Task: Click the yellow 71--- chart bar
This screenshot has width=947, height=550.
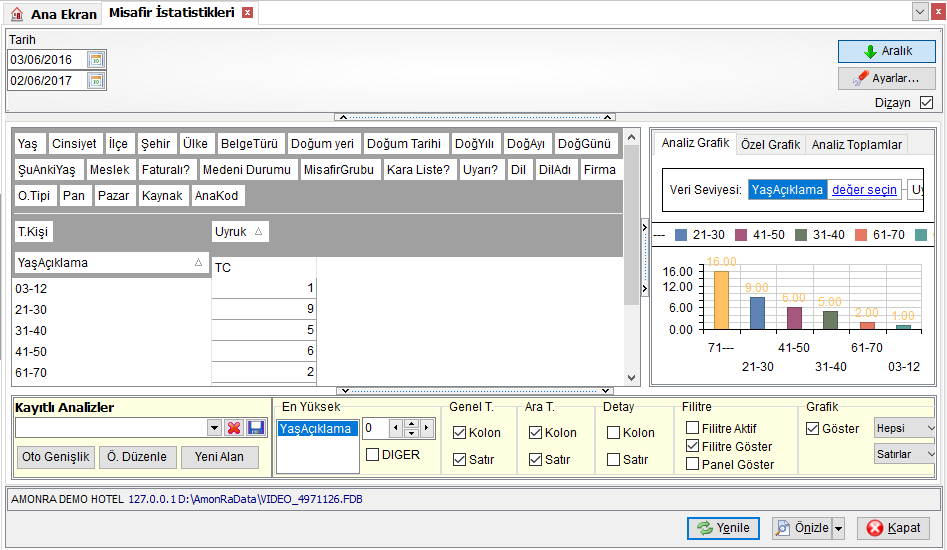Action: coord(721,300)
